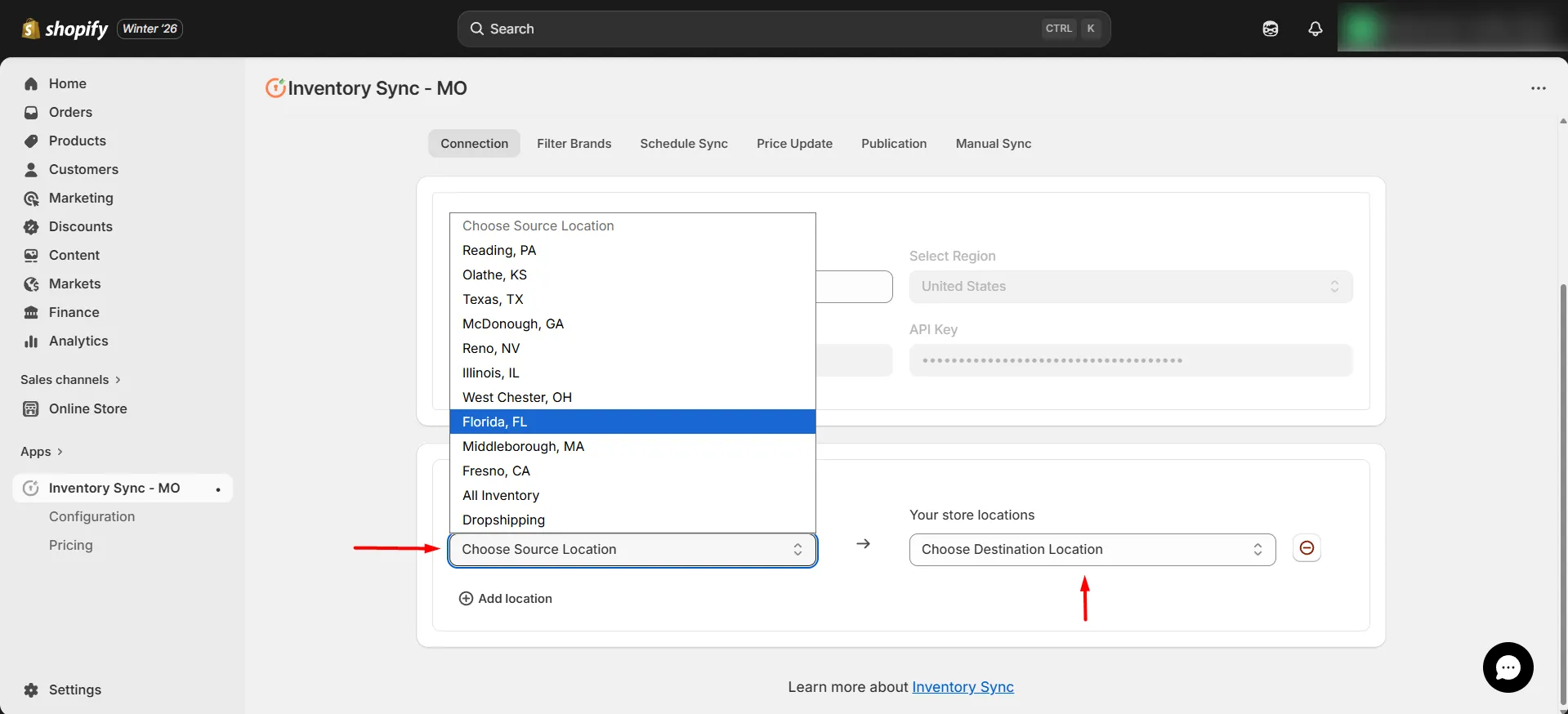Click the Analytics bar chart icon

31,341
